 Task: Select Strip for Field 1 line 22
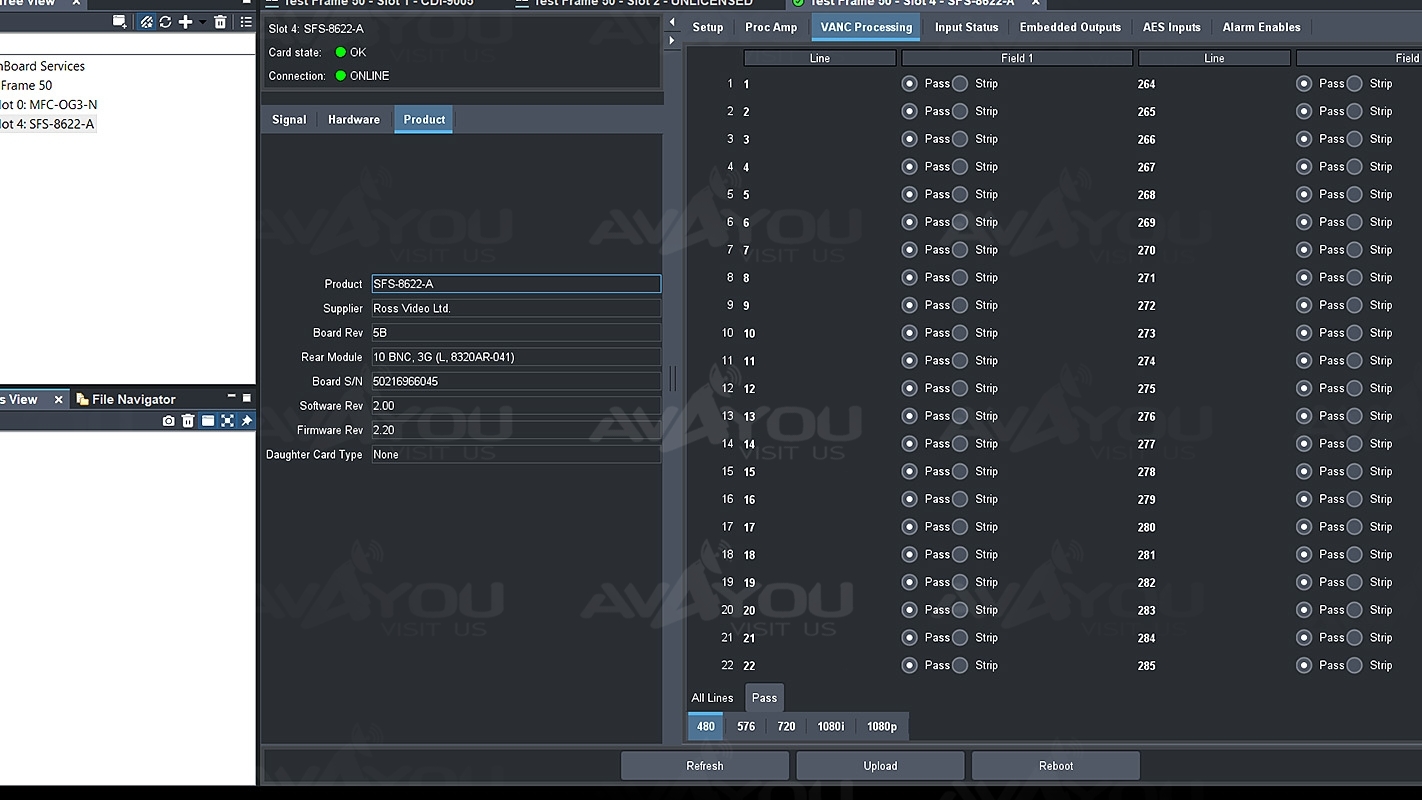point(960,665)
